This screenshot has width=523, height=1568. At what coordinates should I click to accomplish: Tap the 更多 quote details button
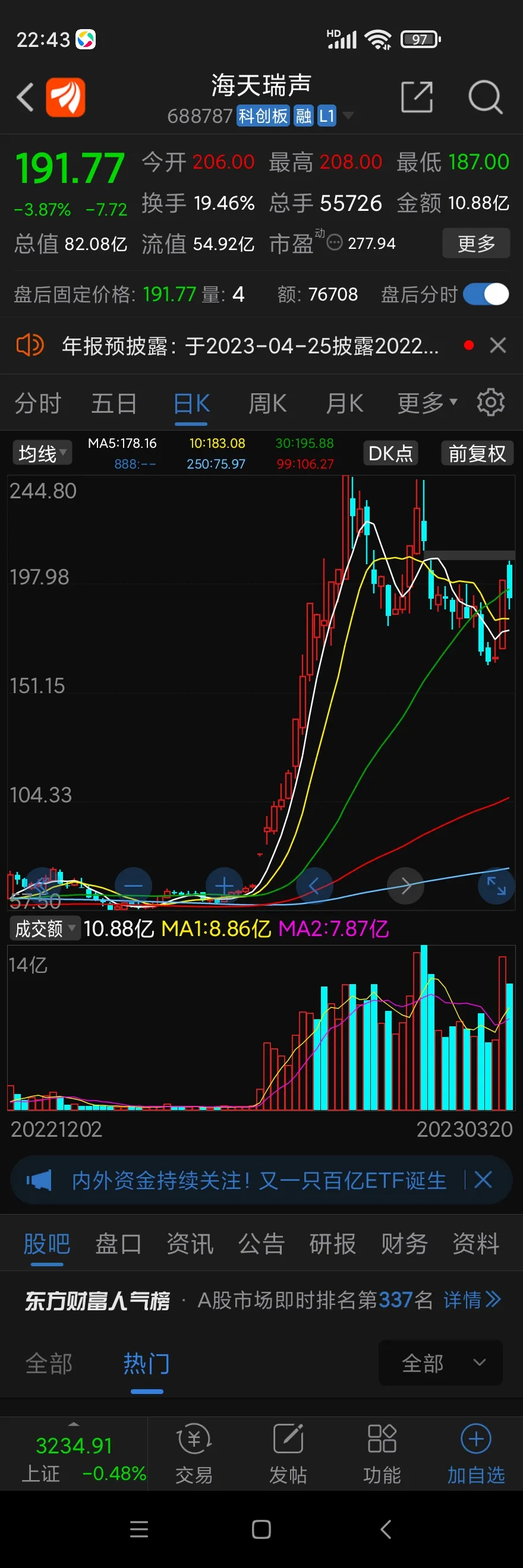(476, 244)
